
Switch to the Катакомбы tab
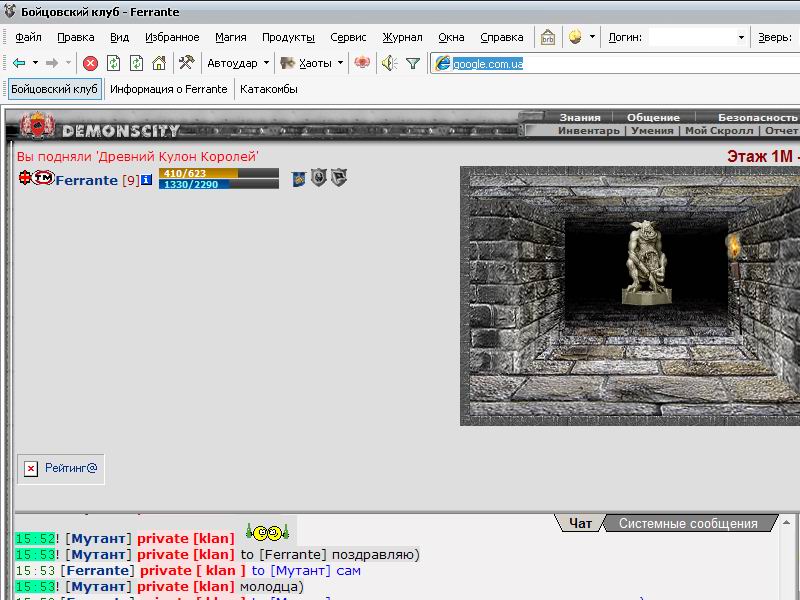269,89
